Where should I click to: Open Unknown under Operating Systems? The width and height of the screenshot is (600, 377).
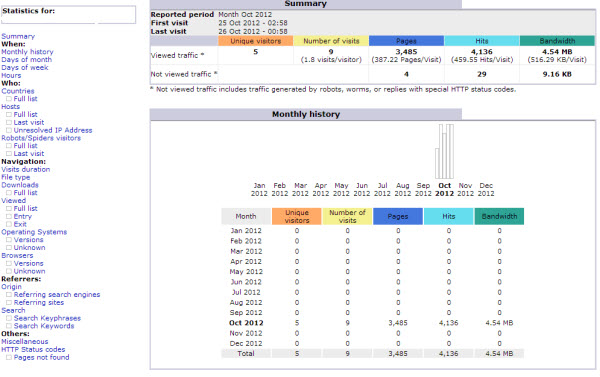click(29, 248)
